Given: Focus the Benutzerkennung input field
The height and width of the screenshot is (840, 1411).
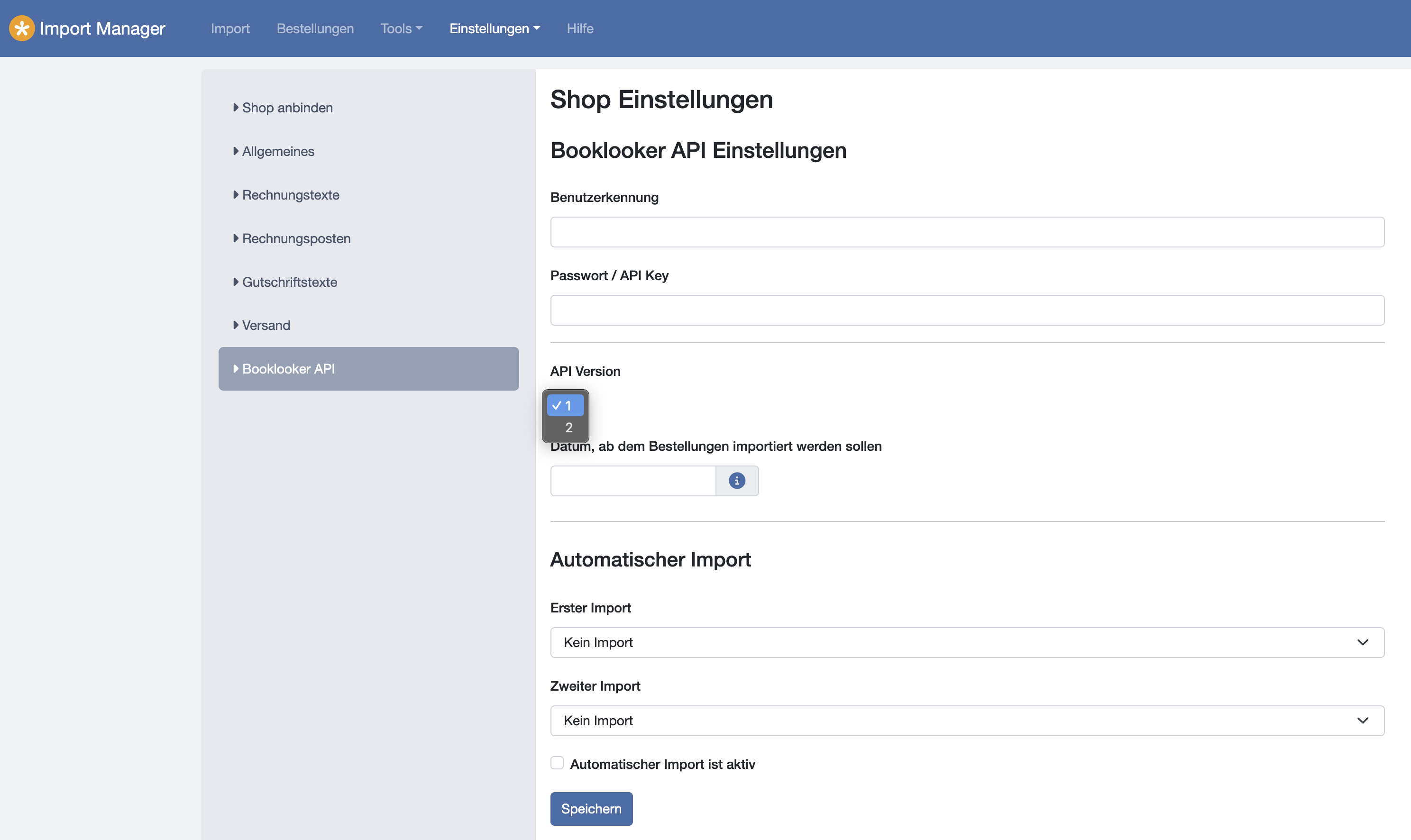Looking at the screenshot, I should (x=967, y=232).
